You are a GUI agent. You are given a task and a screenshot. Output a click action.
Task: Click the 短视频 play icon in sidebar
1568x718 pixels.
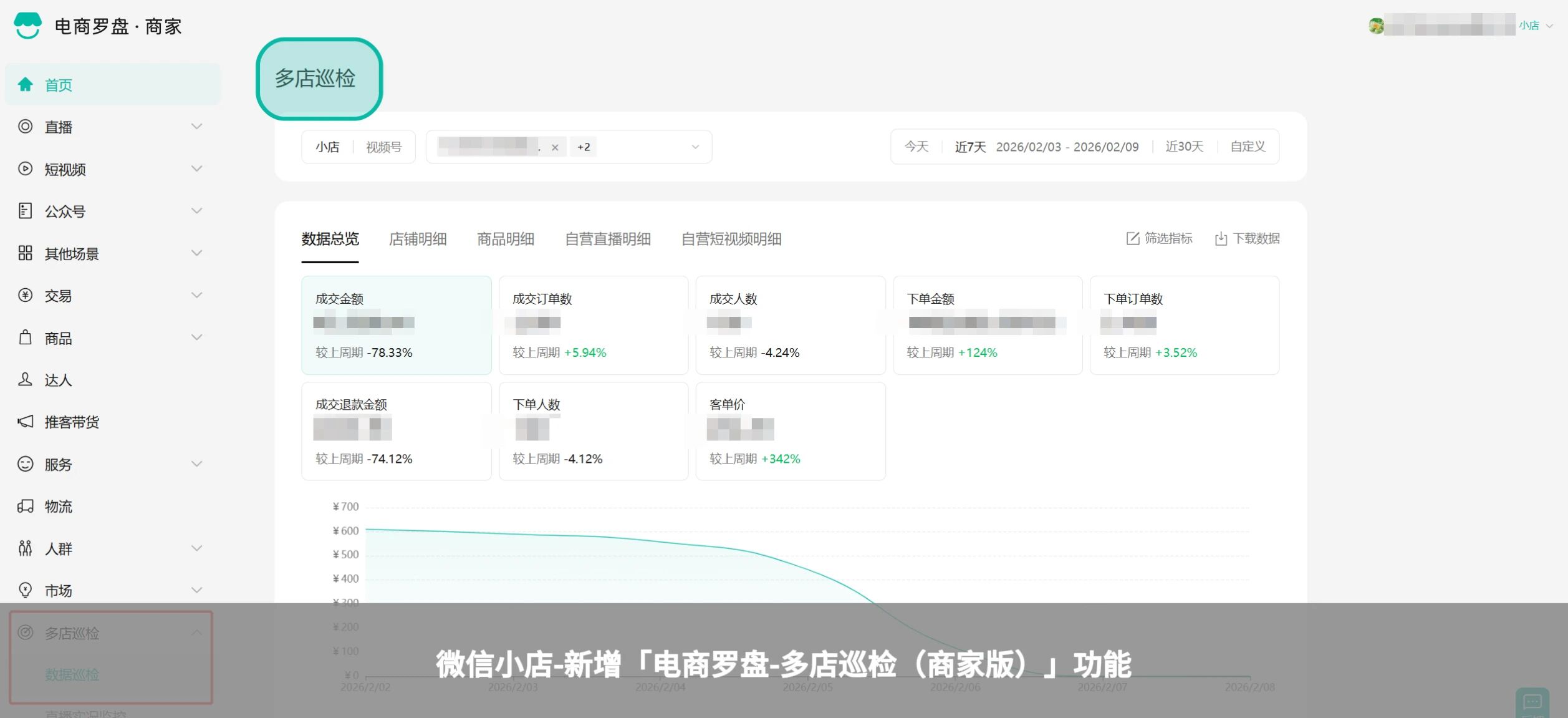[25, 169]
